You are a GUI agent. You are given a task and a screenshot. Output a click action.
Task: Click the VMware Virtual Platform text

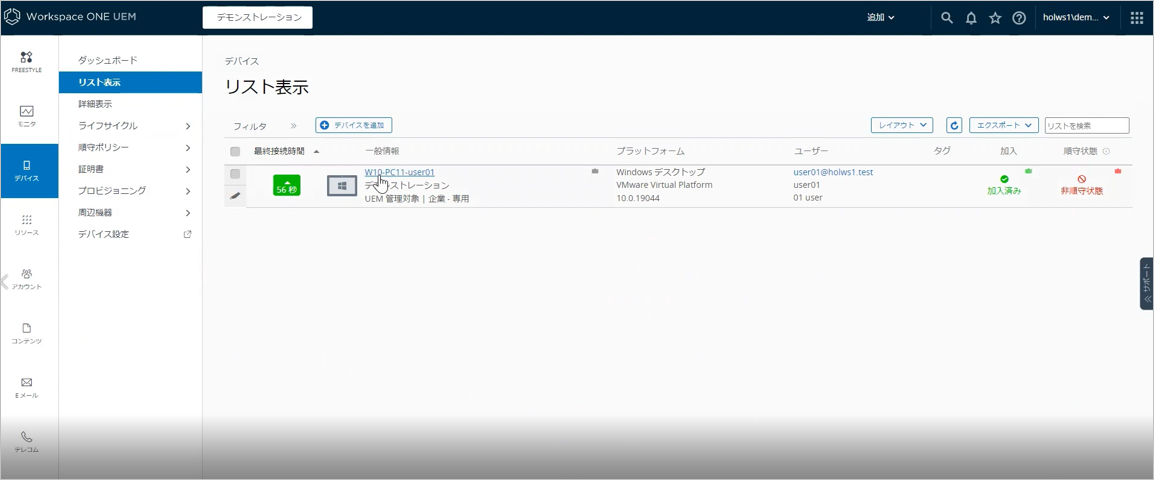click(x=664, y=185)
